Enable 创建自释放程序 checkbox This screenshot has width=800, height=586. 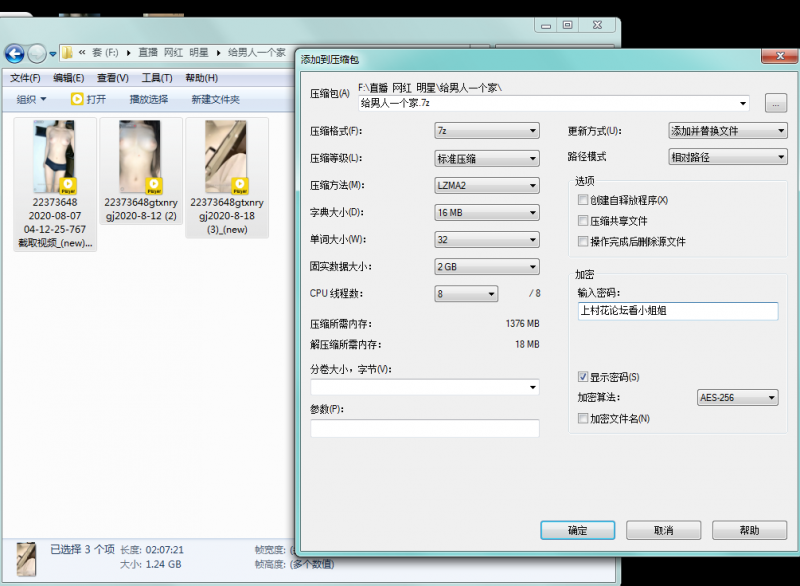click(x=583, y=199)
